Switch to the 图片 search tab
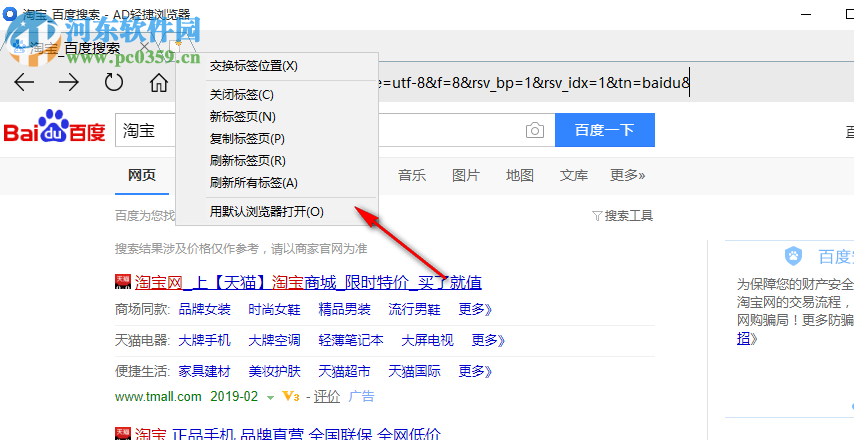This screenshot has height=440, width=854. point(466,175)
